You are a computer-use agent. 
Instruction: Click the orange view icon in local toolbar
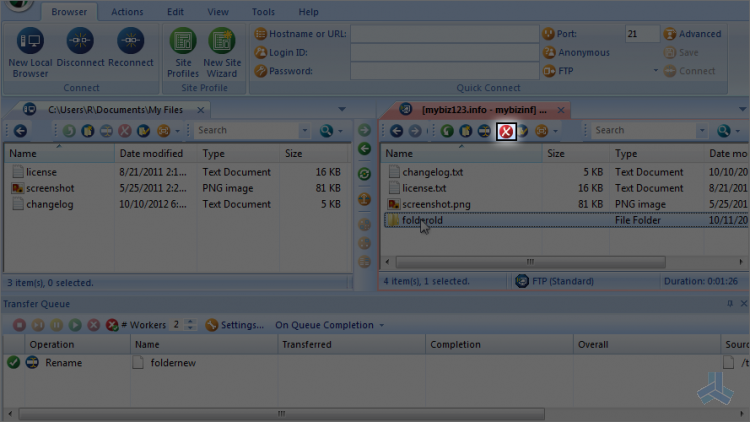pos(164,131)
